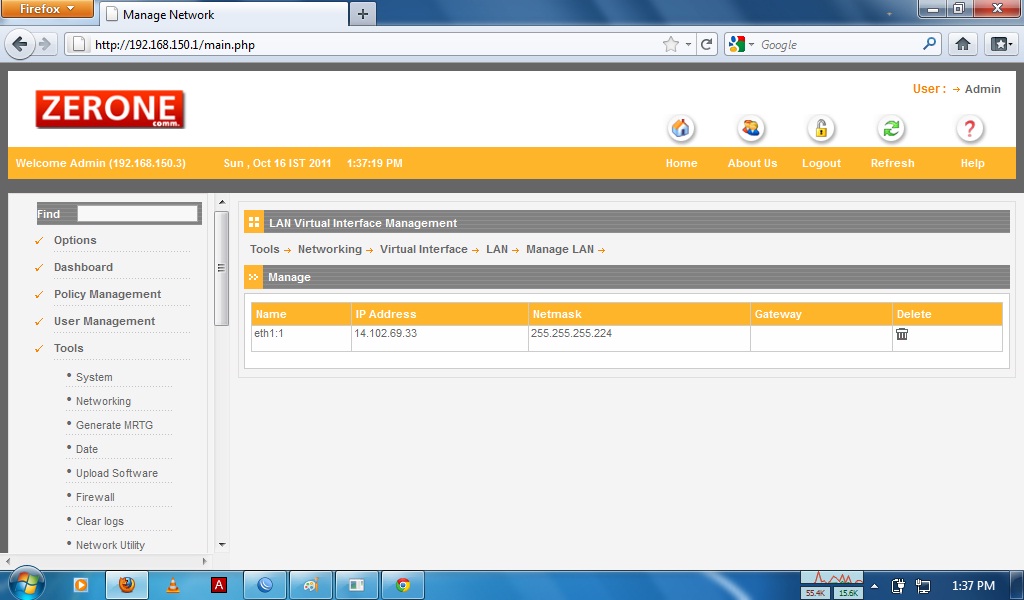Click the Networking breadcrumb
Screen dimensions: 1024x600
pos(330,249)
